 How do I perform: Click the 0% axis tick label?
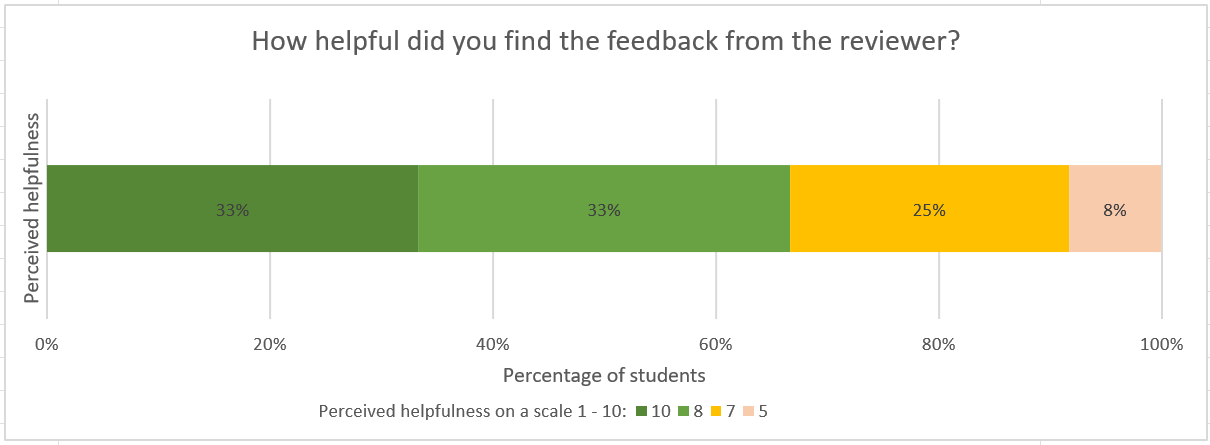[47, 344]
